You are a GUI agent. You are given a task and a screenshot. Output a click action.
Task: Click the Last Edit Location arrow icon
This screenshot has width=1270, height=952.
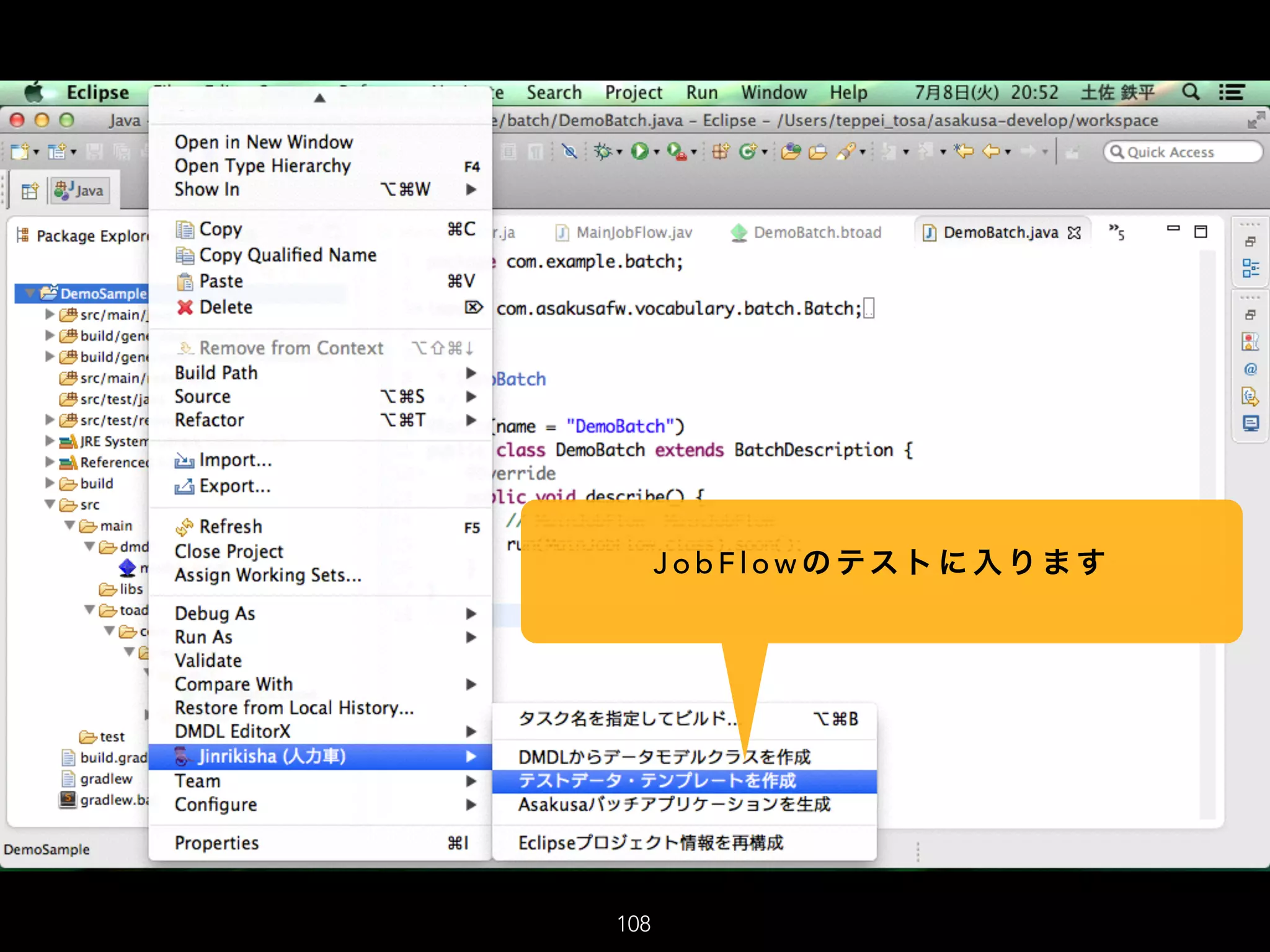coord(963,151)
